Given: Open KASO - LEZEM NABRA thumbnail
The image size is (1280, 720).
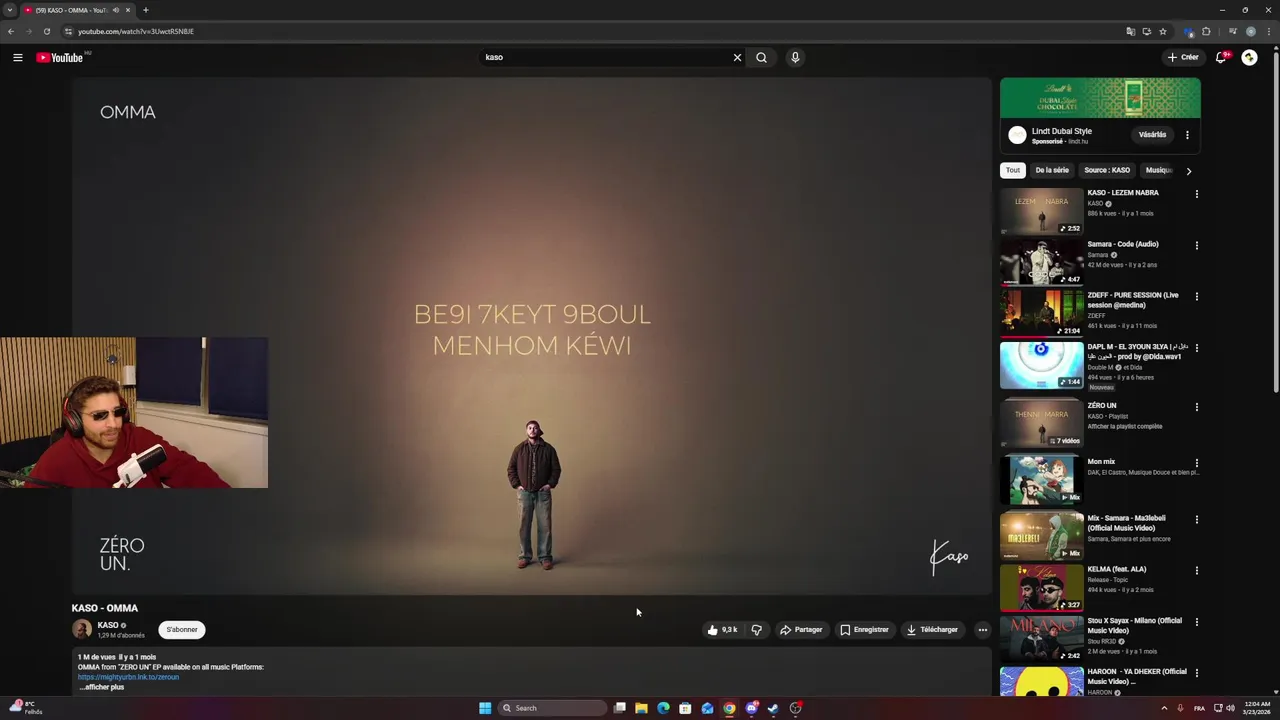Looking at the screenshot, I should click(1041, 211).
